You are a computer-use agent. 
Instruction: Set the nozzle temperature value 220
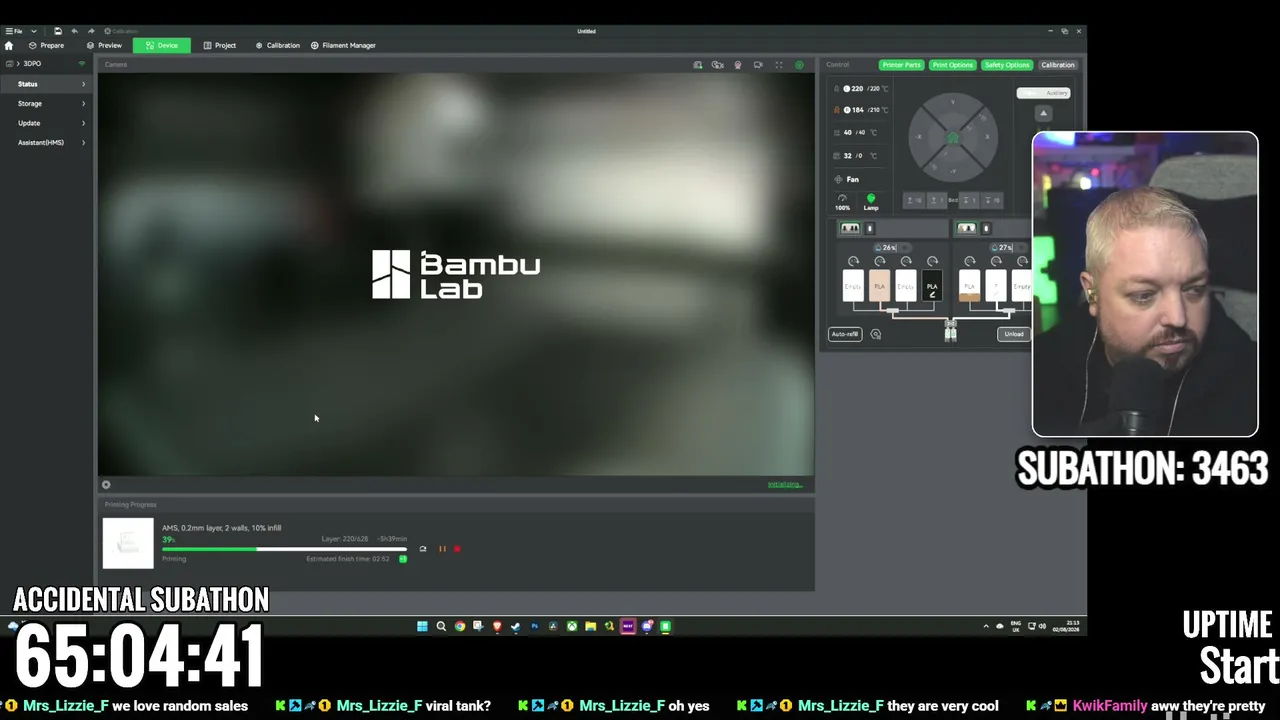856,89
